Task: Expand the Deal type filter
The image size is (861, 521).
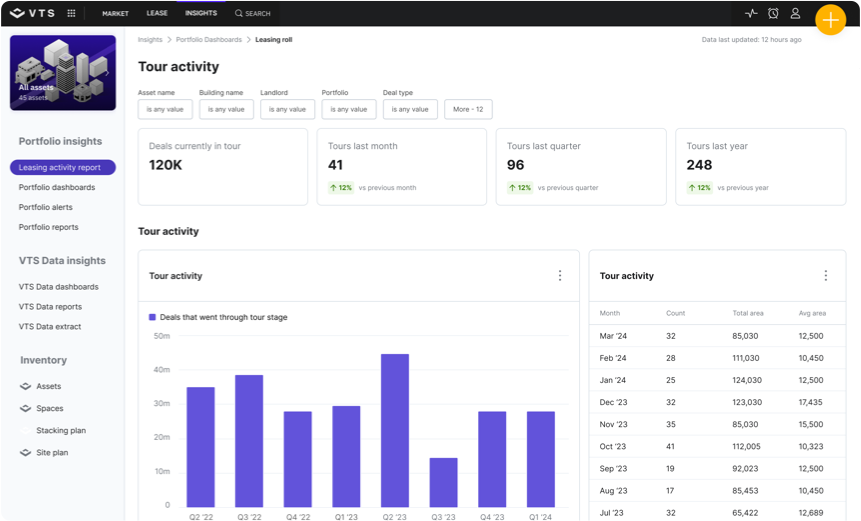Action: 410,109
